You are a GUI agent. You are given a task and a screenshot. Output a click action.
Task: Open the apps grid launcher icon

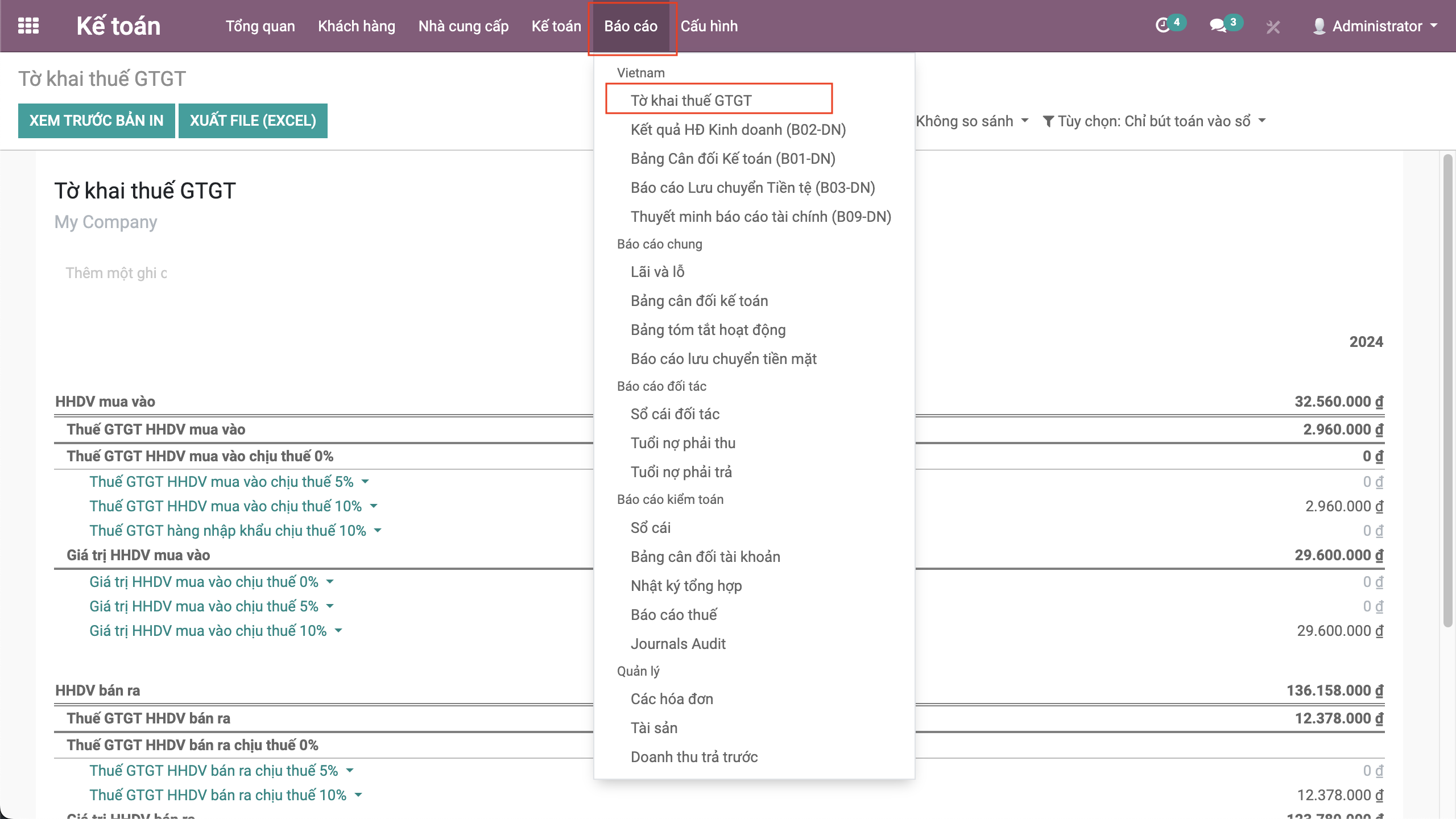(28, 26)
